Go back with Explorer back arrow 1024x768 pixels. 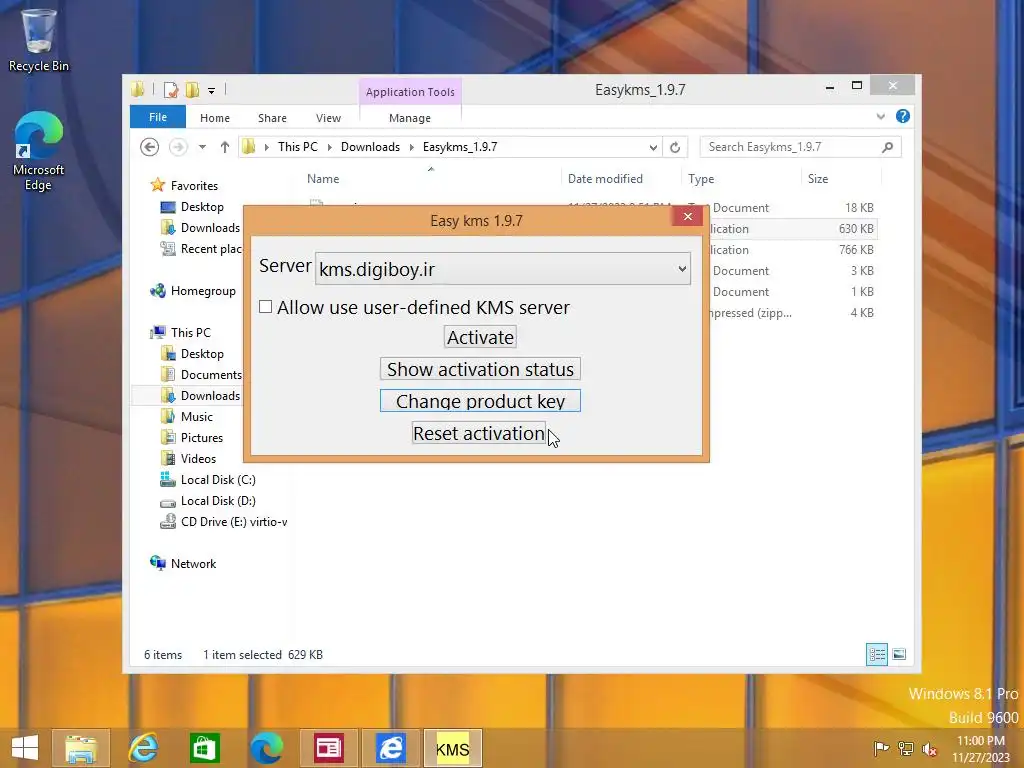pyautogui.click(x=150, y=147)
